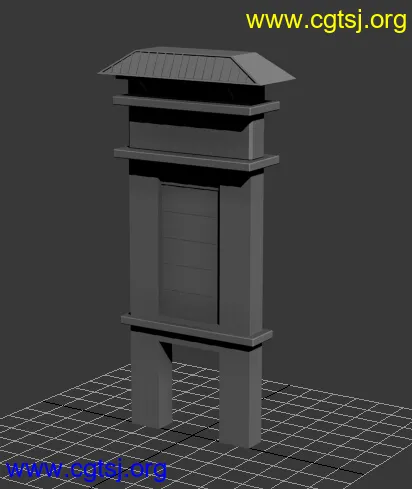Image resolution: width=412 pixels, height=489 pixels.
Task: Select the tiled roof of the model
Action: [197, 65]
